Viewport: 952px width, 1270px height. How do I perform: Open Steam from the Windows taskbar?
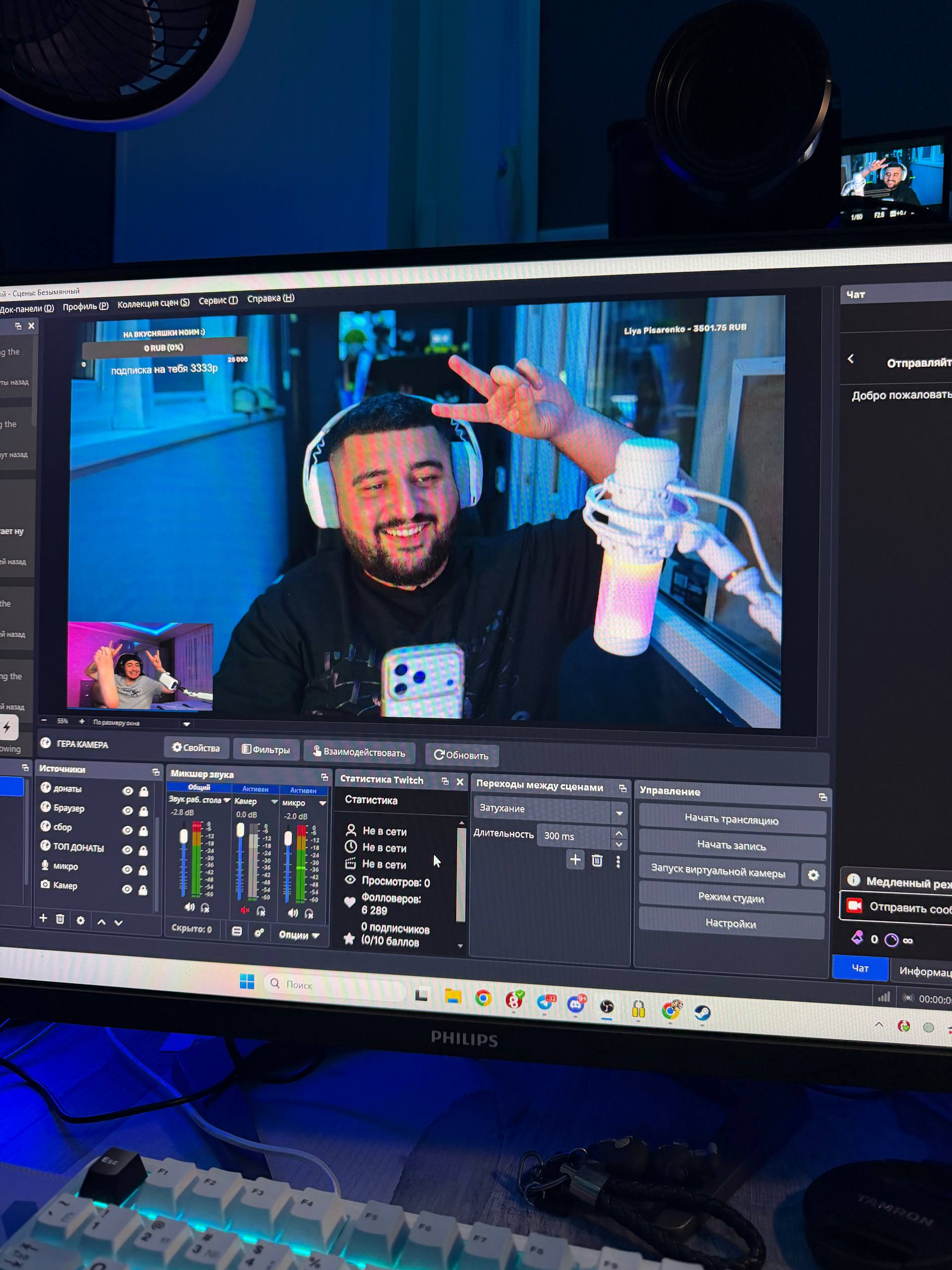pos(703,1012)
